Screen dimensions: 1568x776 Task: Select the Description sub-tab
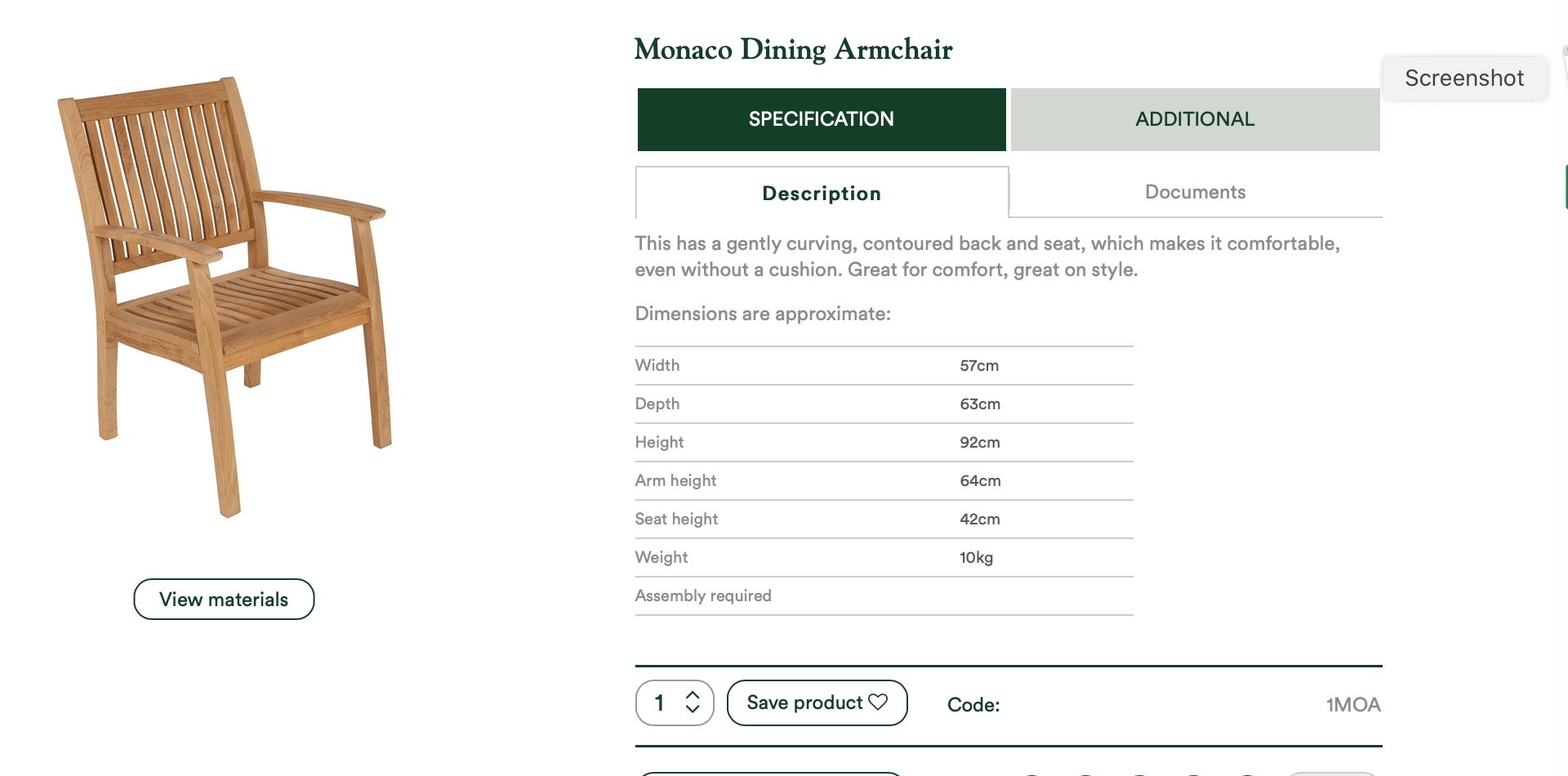tap(822, 193)
